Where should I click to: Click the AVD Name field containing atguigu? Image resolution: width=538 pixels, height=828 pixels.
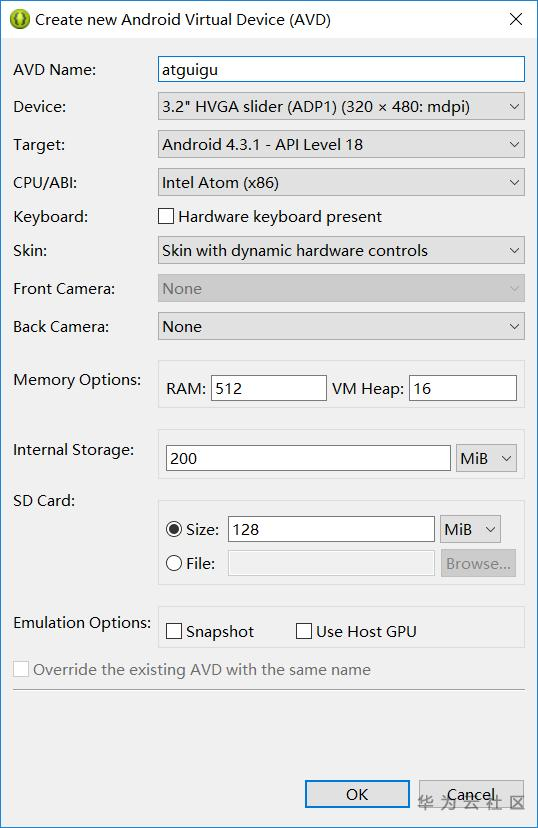point(341,69)
